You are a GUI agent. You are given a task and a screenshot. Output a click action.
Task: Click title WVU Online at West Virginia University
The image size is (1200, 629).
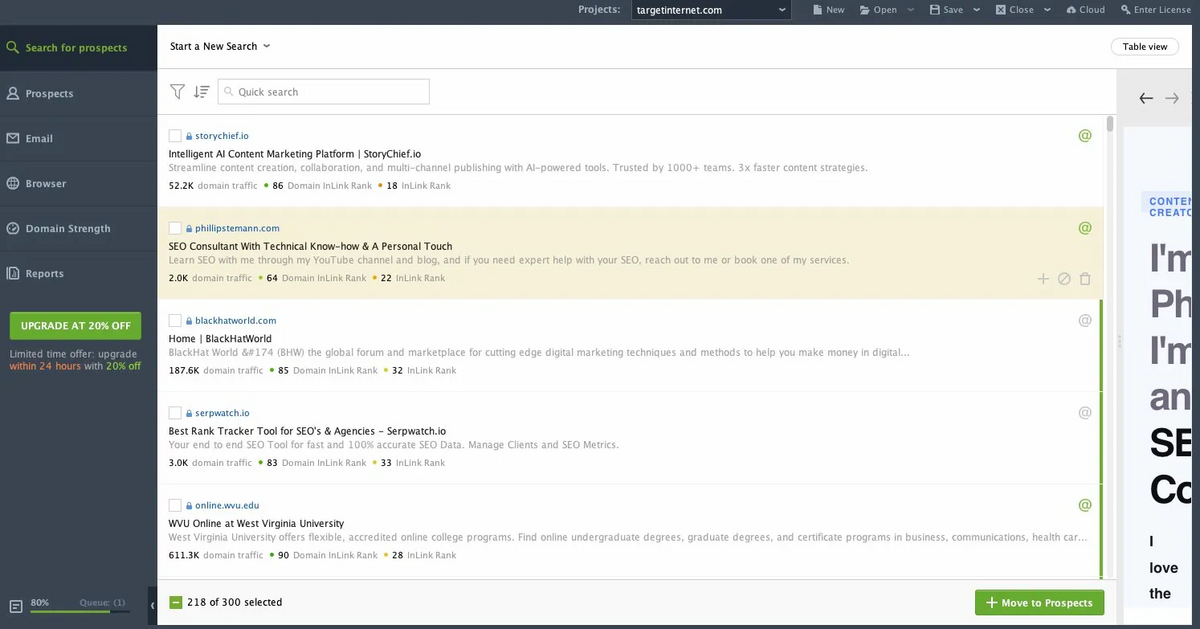(x=256, y=524)
